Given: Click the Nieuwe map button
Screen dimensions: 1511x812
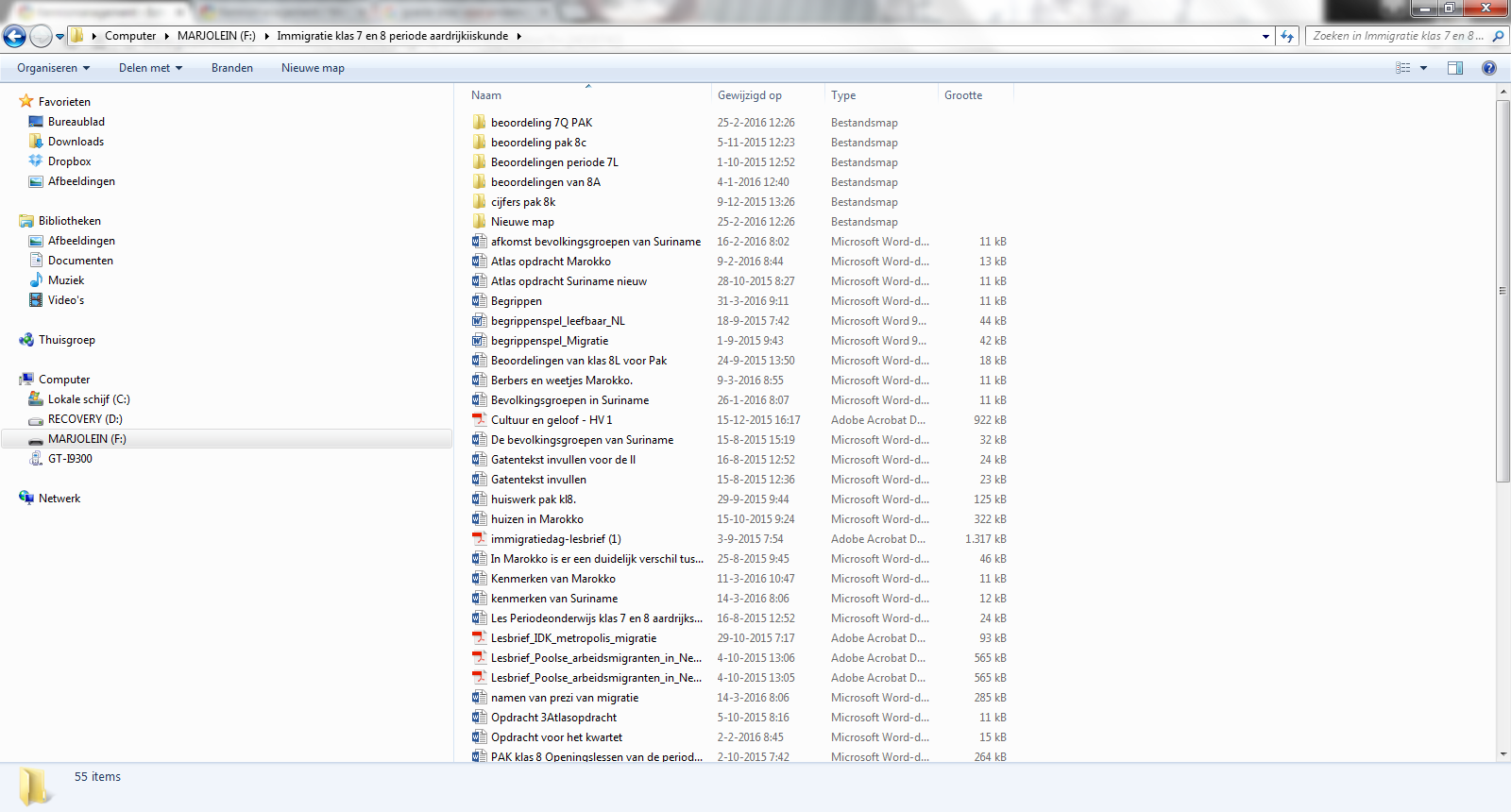Looking at the screenshot, I should [313, 68].
